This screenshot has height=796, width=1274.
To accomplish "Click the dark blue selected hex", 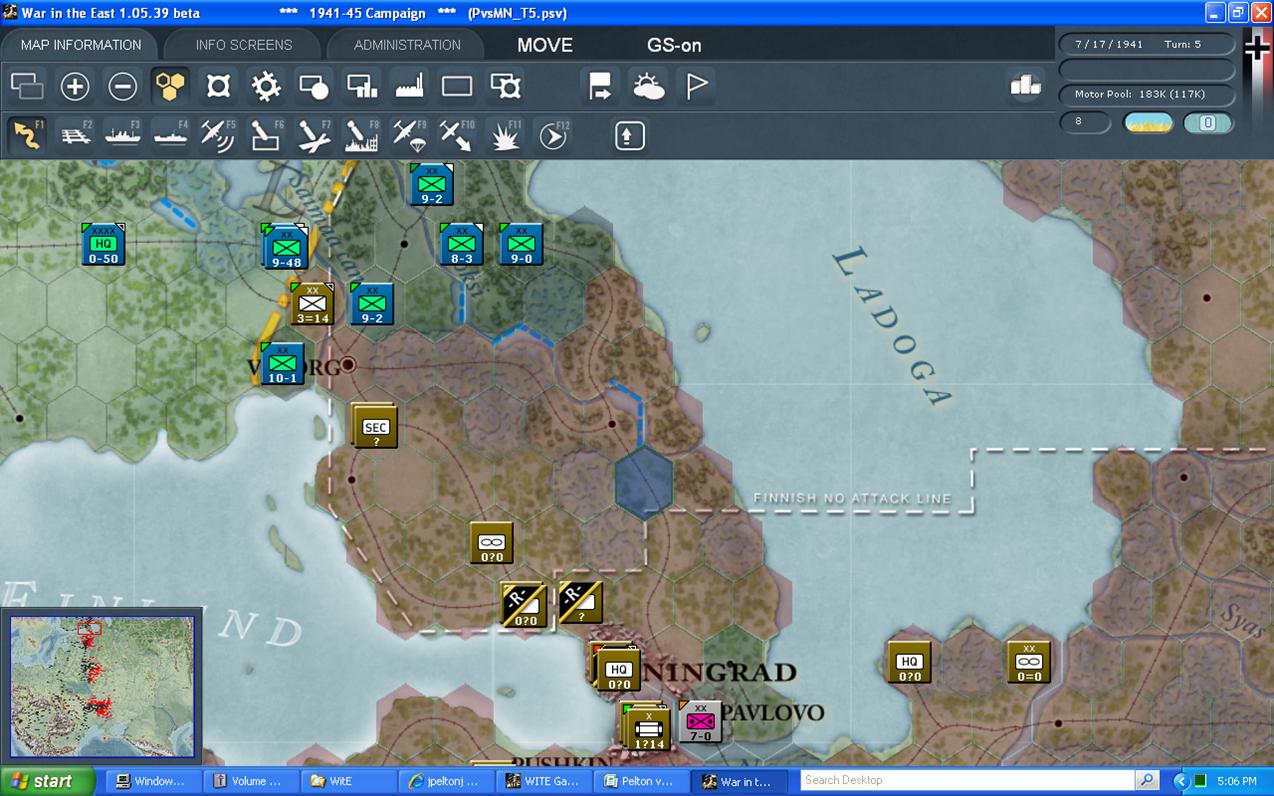I will [644, 480].
